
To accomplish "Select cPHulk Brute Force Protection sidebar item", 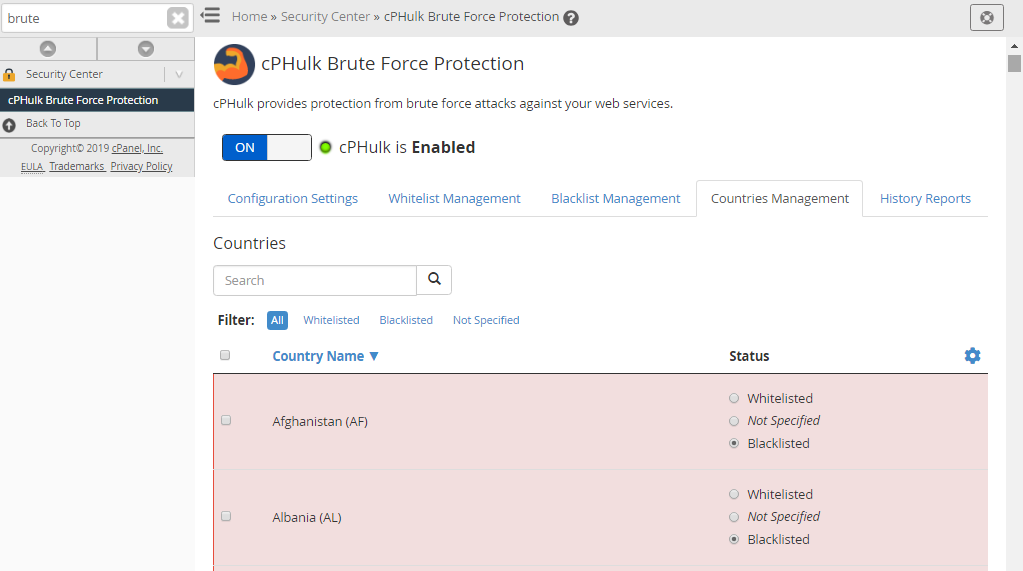I will [x=97, y=100].
